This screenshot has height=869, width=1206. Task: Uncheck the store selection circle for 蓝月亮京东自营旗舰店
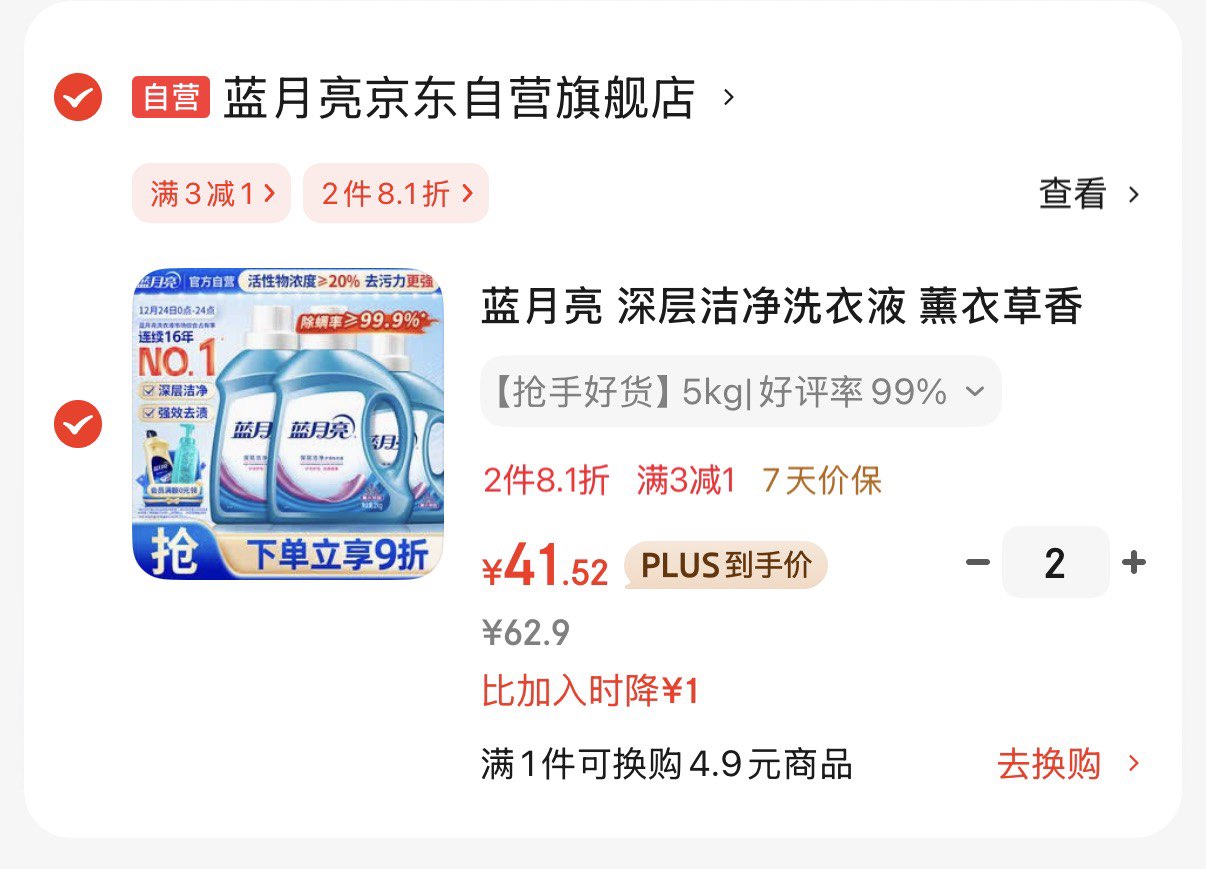pos(78,98)
